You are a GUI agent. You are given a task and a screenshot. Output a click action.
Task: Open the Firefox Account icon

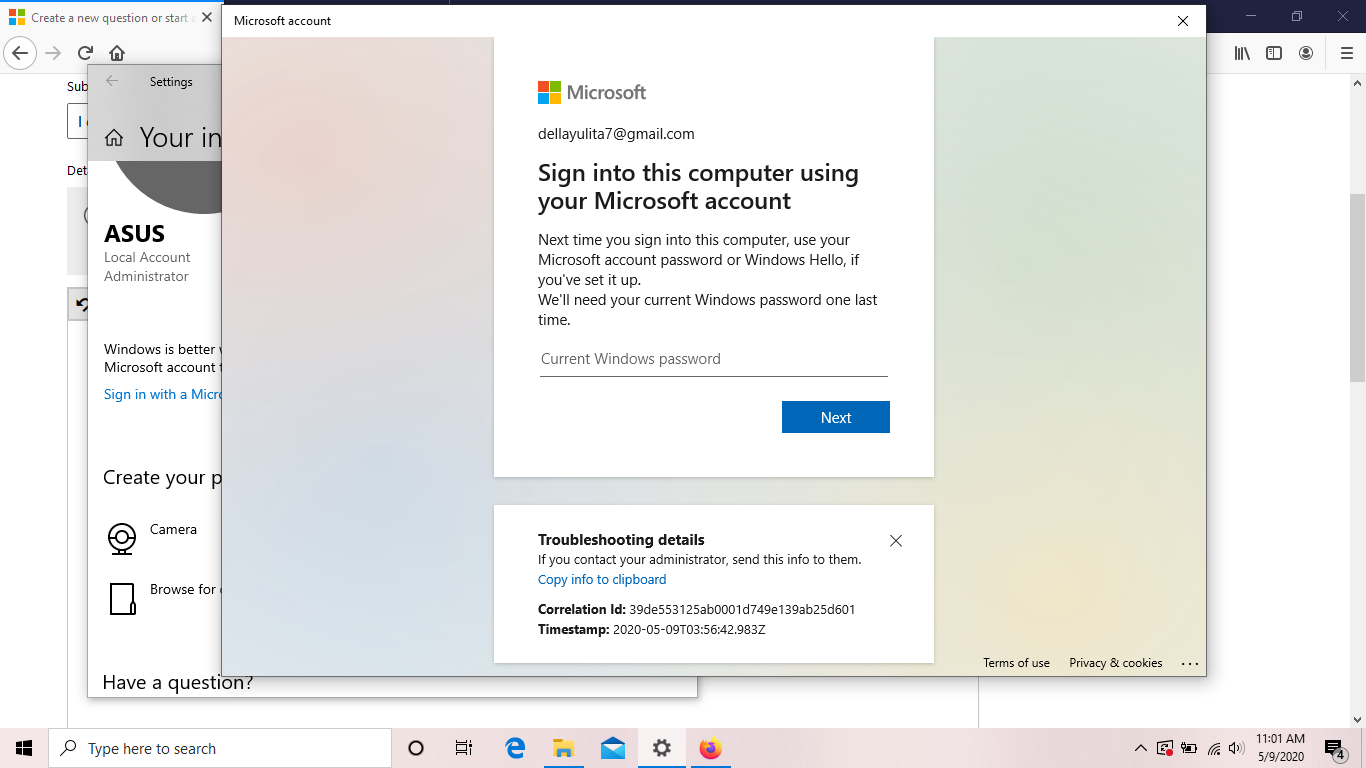tap(1306, 53)
